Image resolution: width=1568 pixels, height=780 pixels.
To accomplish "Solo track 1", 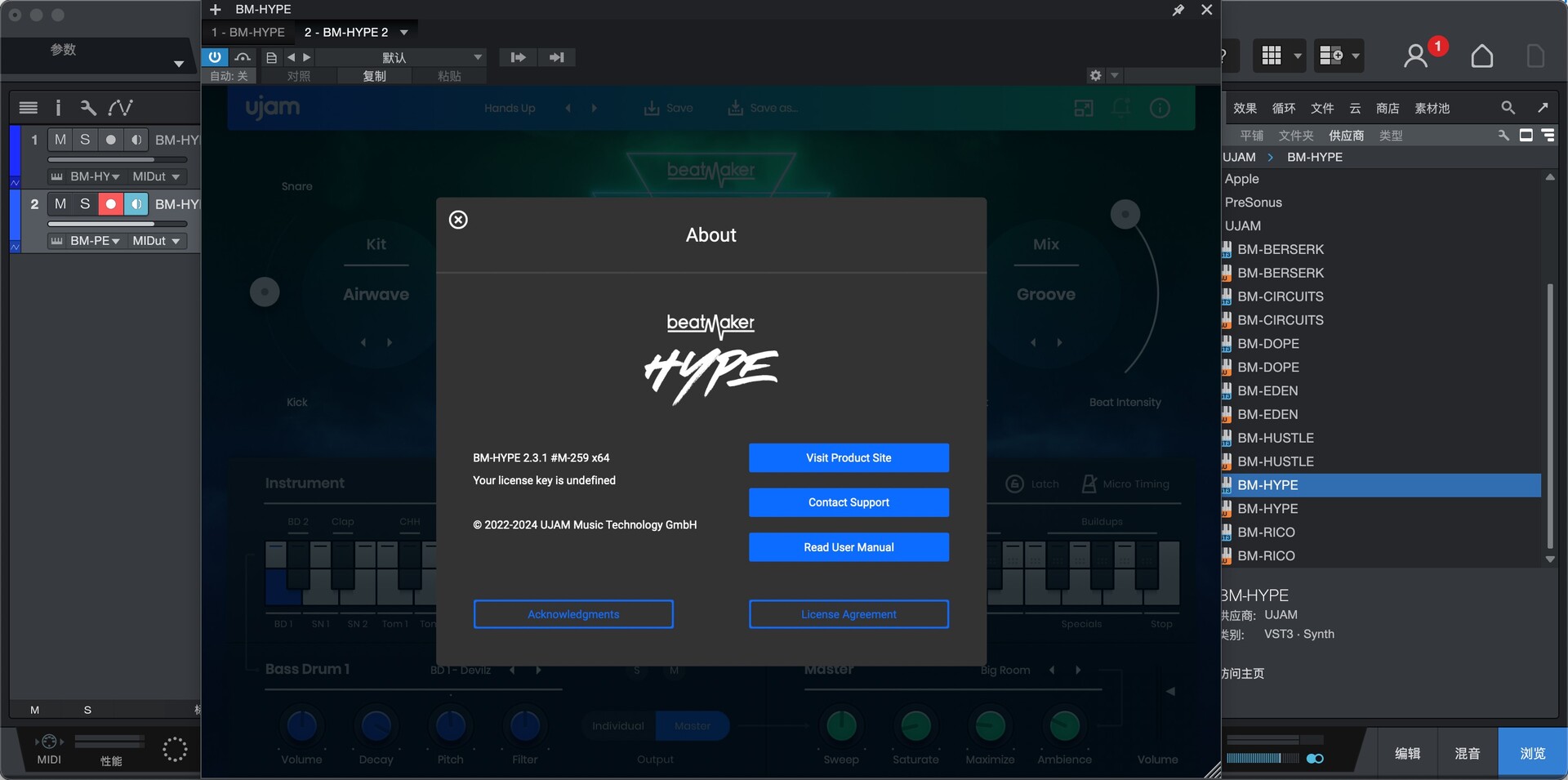I will click(x=85, y=140).
